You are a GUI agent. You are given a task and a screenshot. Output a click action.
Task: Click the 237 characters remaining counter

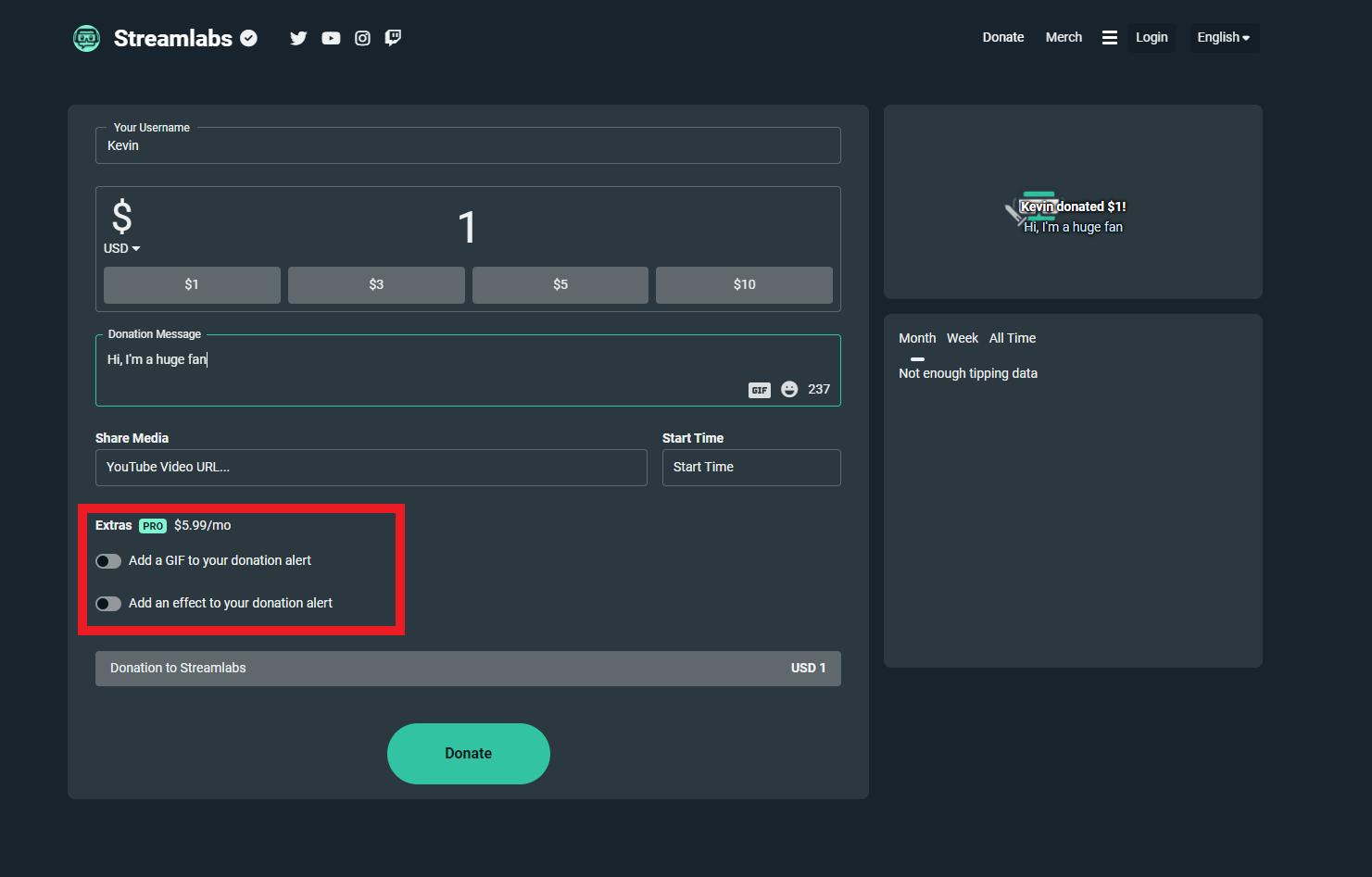[819, 389]
